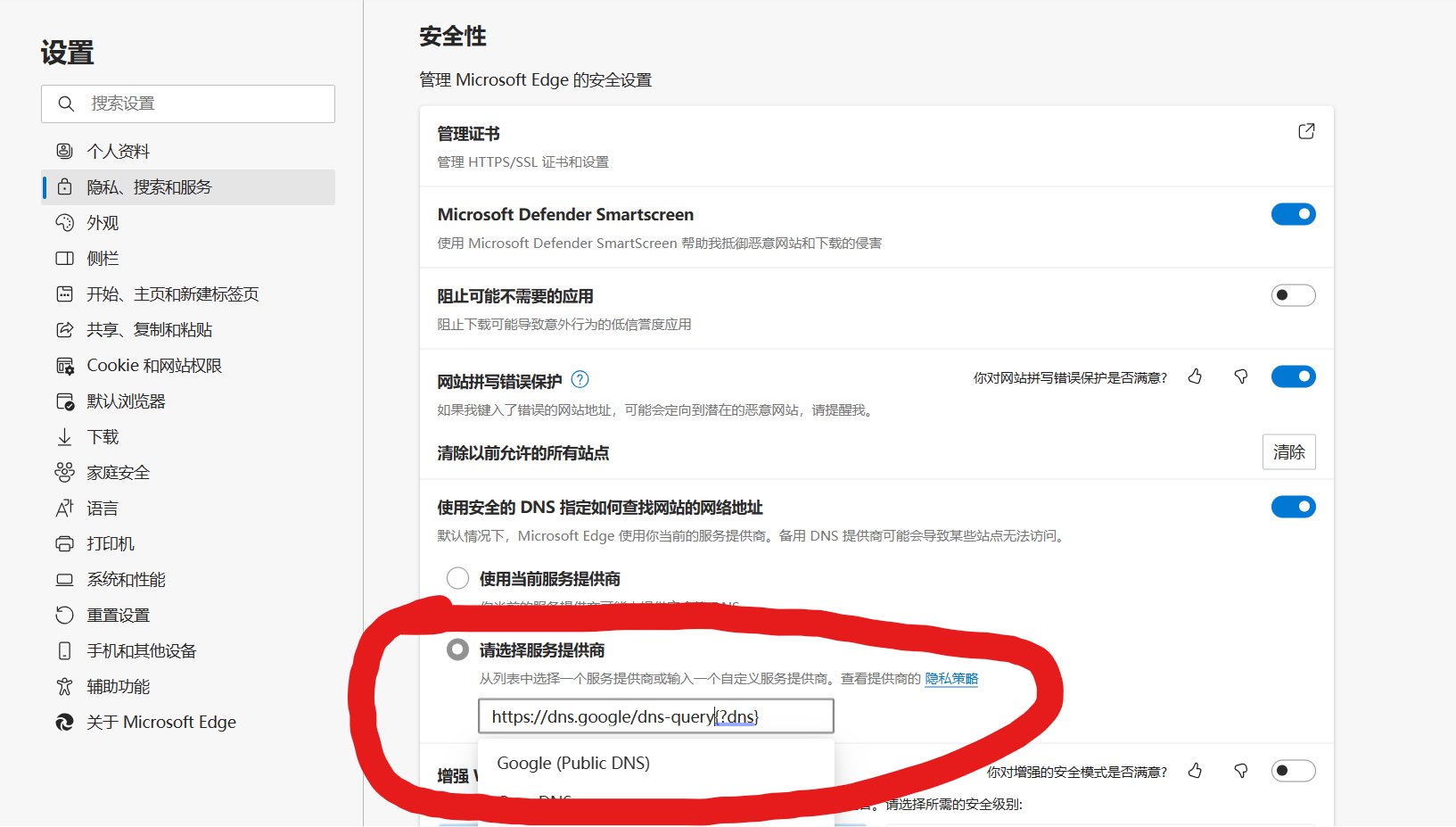Click the Downloads (下载) arrow icon
The height and width of the screenshot is (827, 1456).
(64, 436)
